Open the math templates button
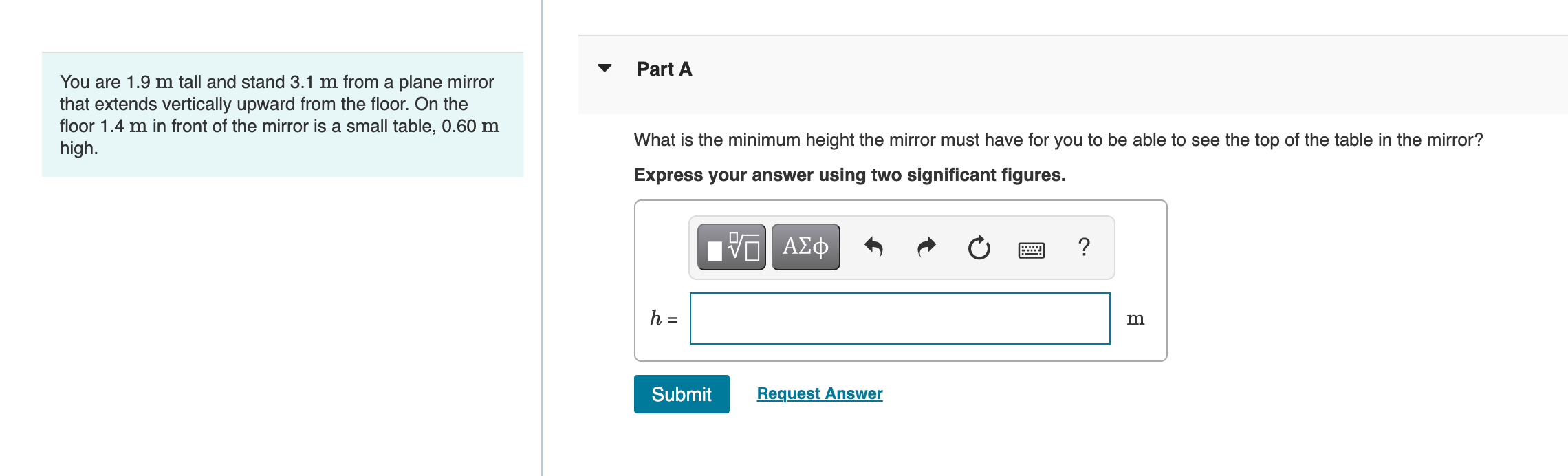The image size is (1568, 476). (x=731, y=247)
